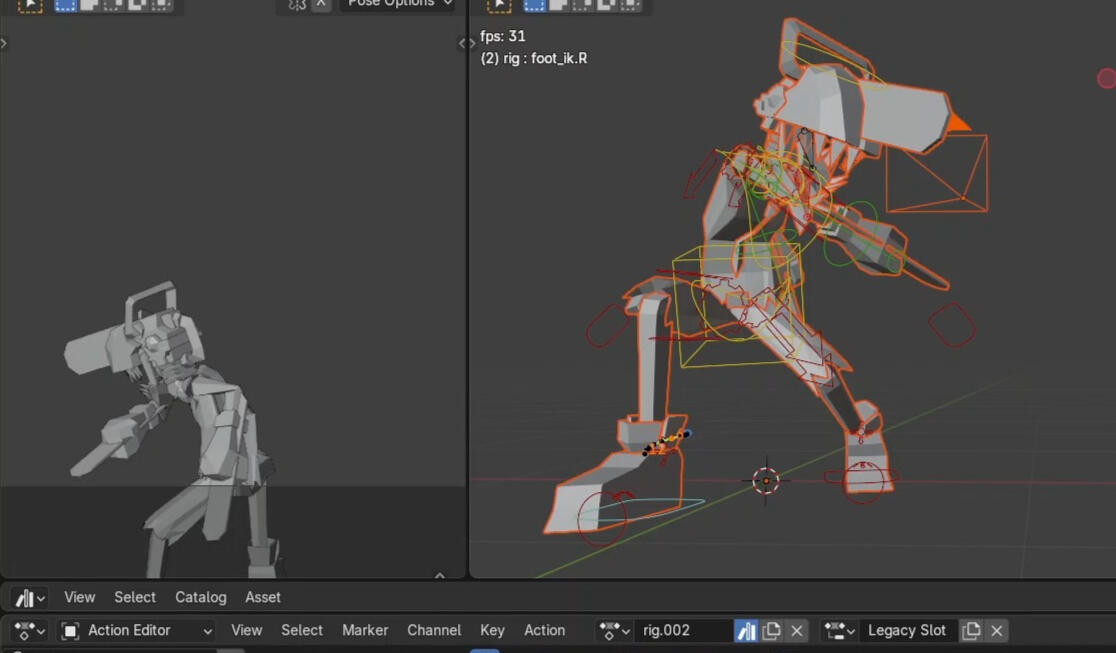The height and width of the screenshot is (653, 1116).
Task: Edit the rig.002 action name field
Action: point(683,631)
